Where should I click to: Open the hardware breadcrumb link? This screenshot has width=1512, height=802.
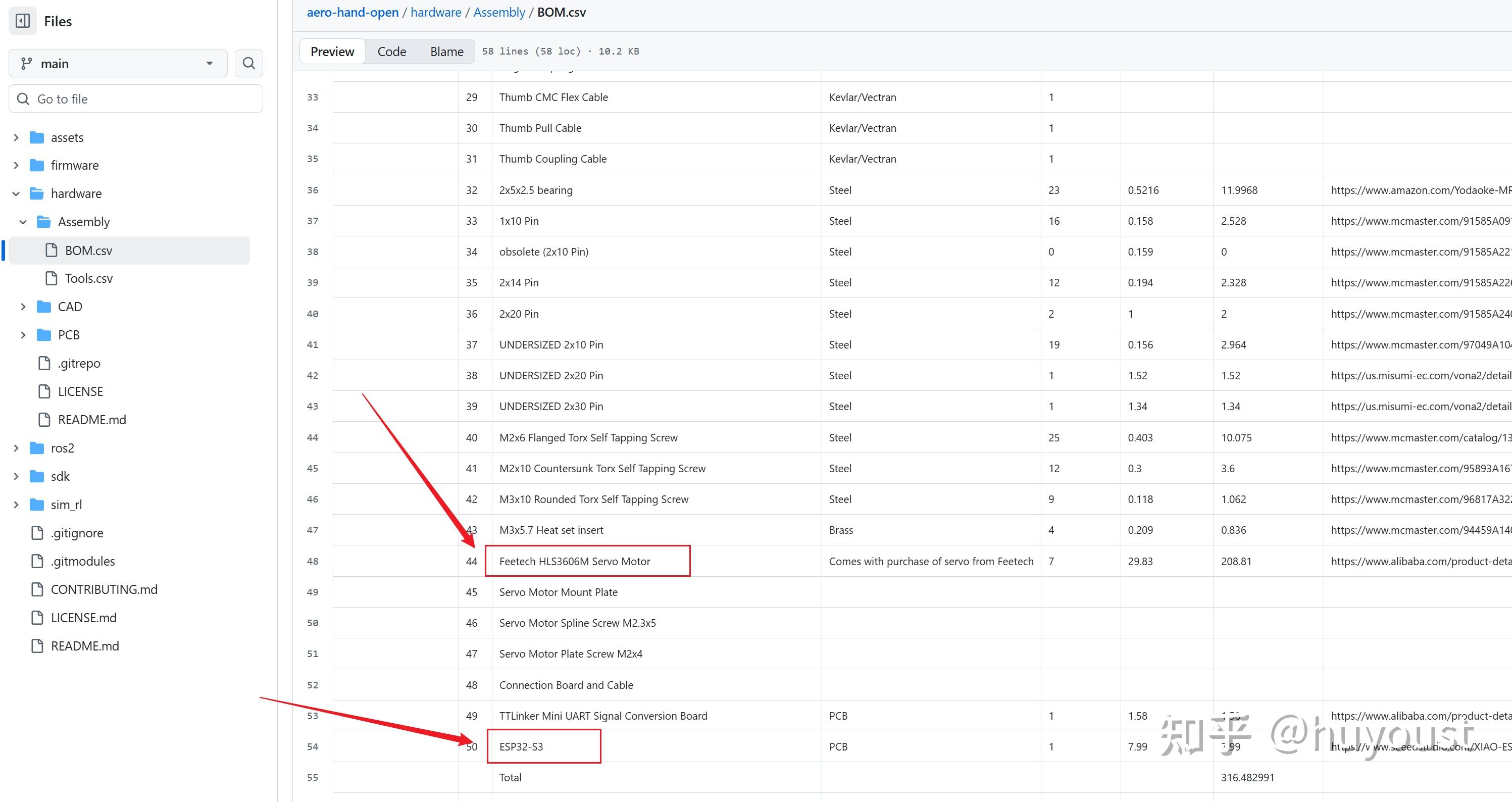point(435,12)
